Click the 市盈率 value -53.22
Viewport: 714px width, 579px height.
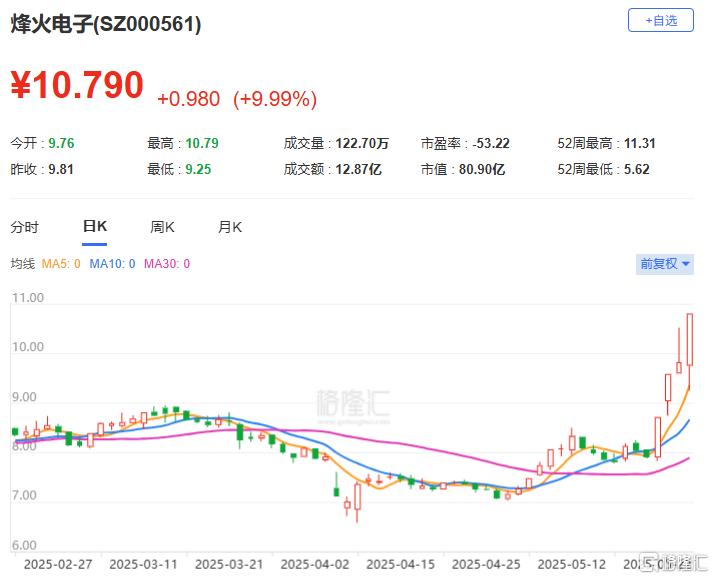tap(491, 143)
